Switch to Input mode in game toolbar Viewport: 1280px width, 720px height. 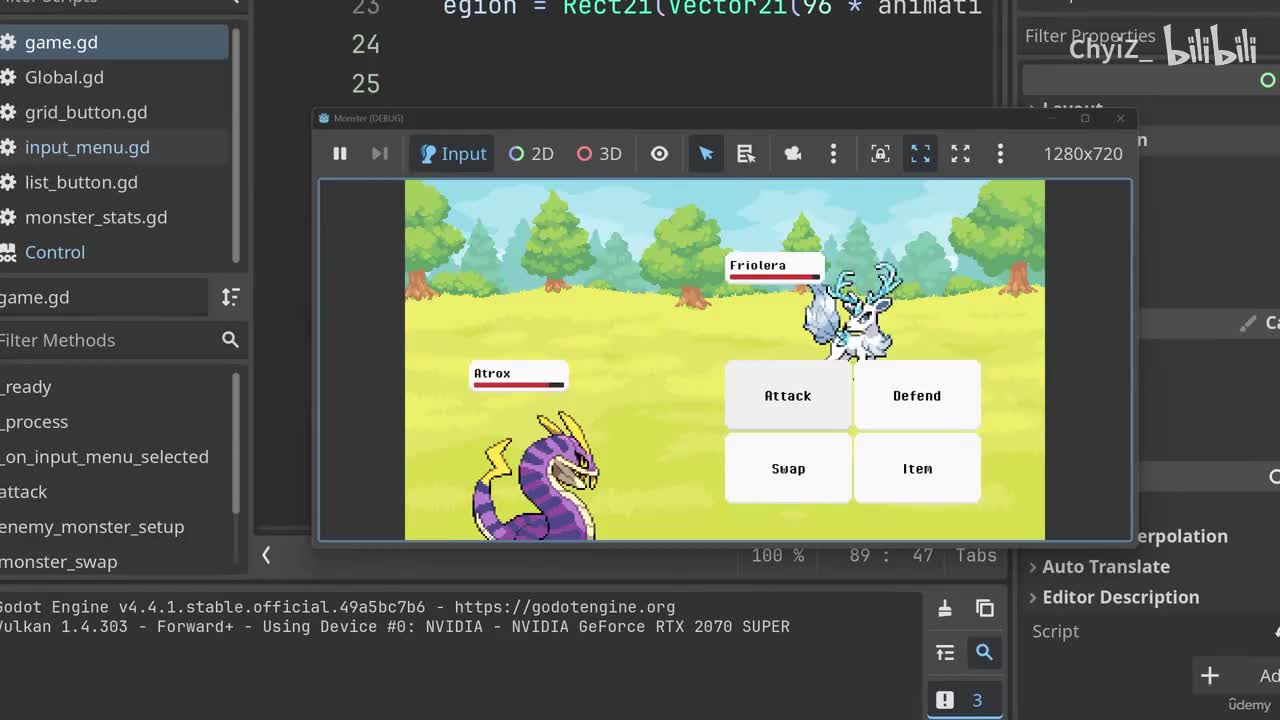click(x=453, y=153)
